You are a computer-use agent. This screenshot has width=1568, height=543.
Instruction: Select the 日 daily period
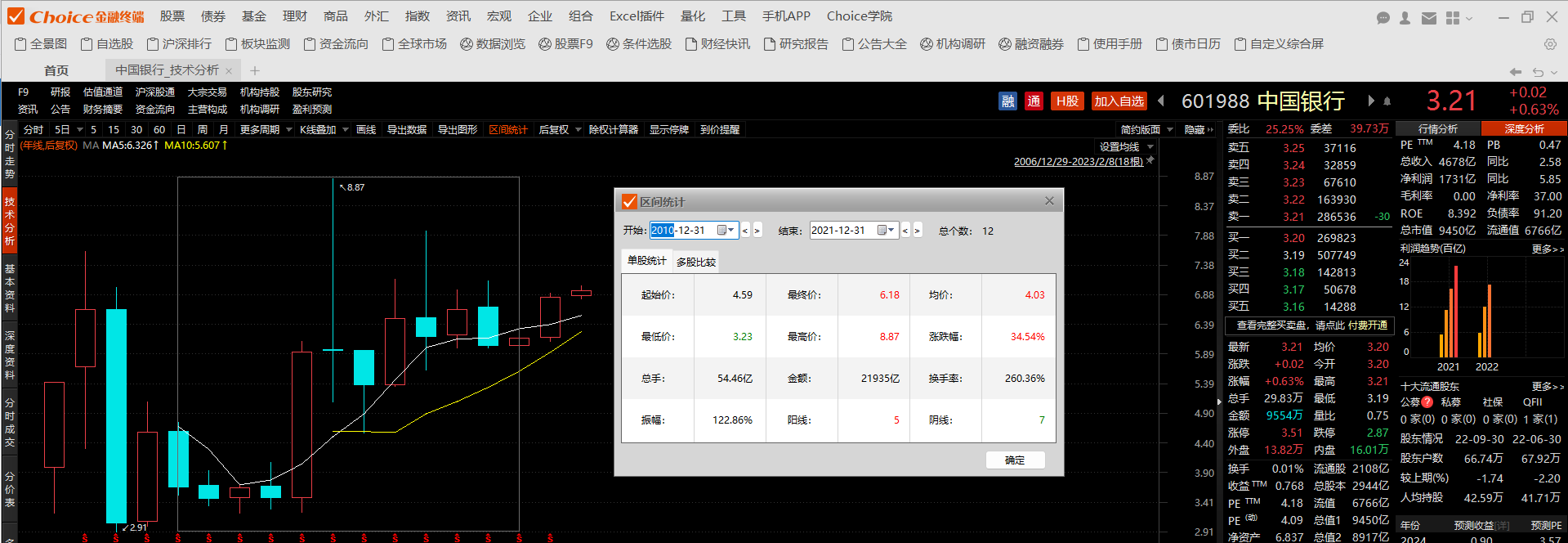click(x=181, y=129)
